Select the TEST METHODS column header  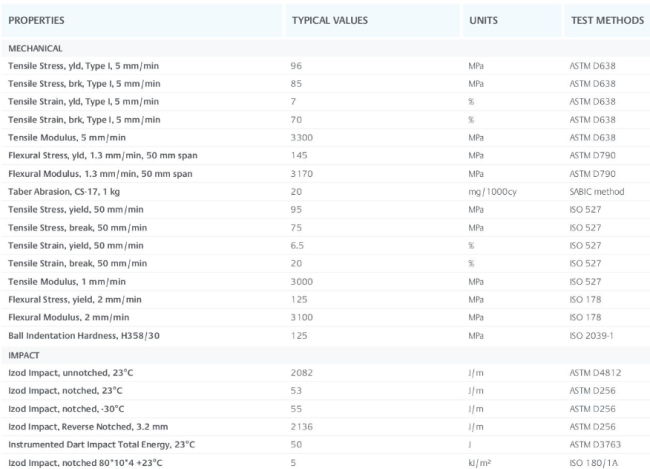click(x=607, y=20)
